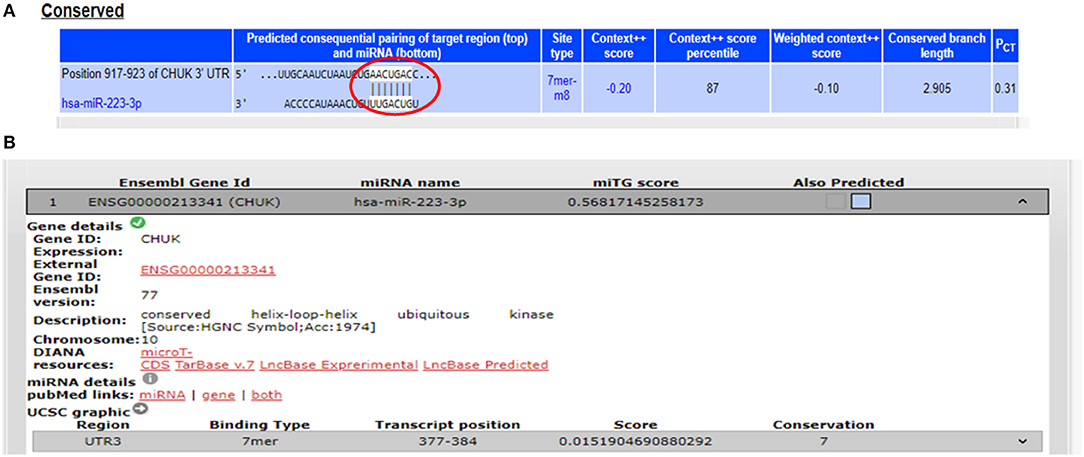This screenshot has height=457, width=1084.
Task: Click the Binding Type column label
Action: 260,425
